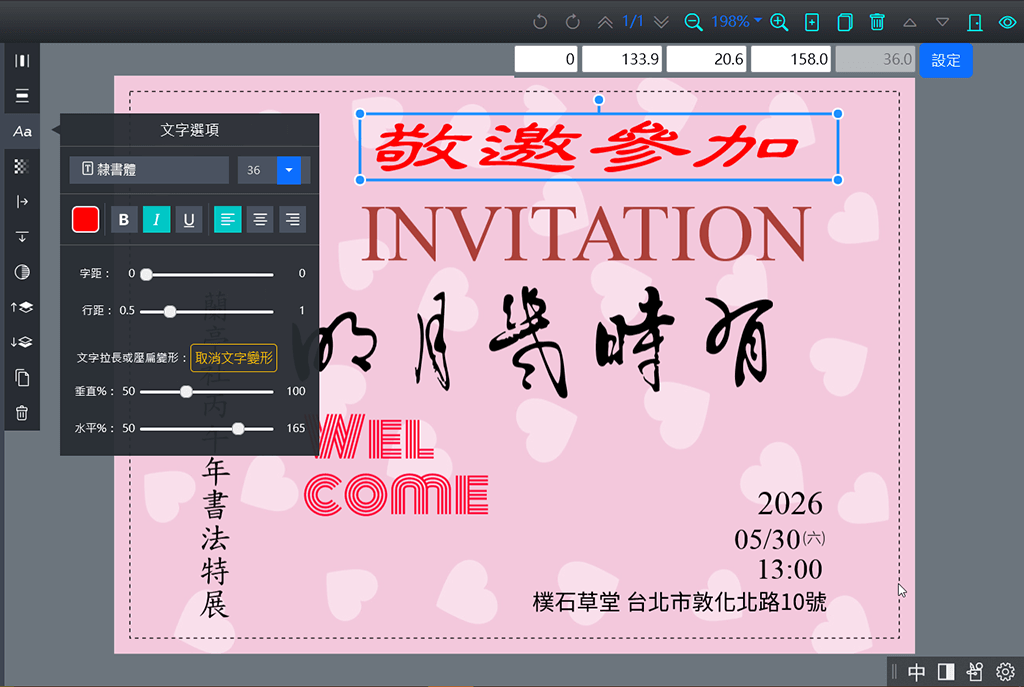
Task: Click the horizontal lines icon in sidebar
Action: click(22, 96)
